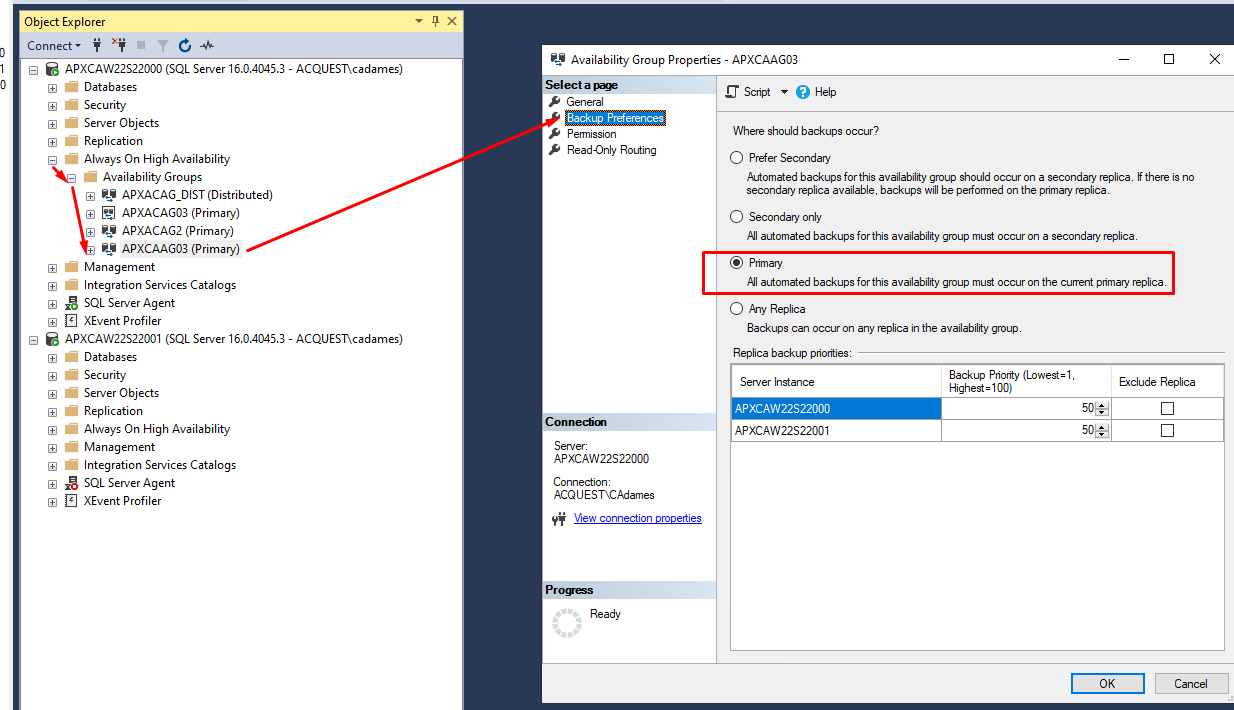Click the APXACAG2 availability group icon

109,231
